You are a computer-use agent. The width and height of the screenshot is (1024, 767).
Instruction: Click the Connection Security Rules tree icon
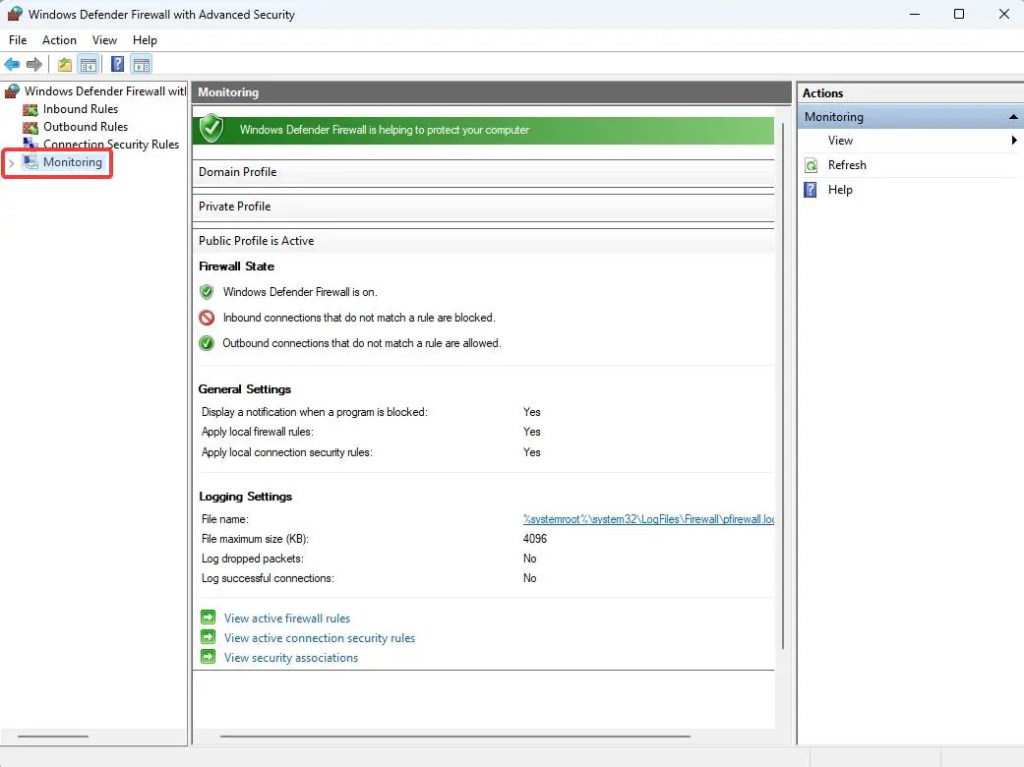coord(30,143)
